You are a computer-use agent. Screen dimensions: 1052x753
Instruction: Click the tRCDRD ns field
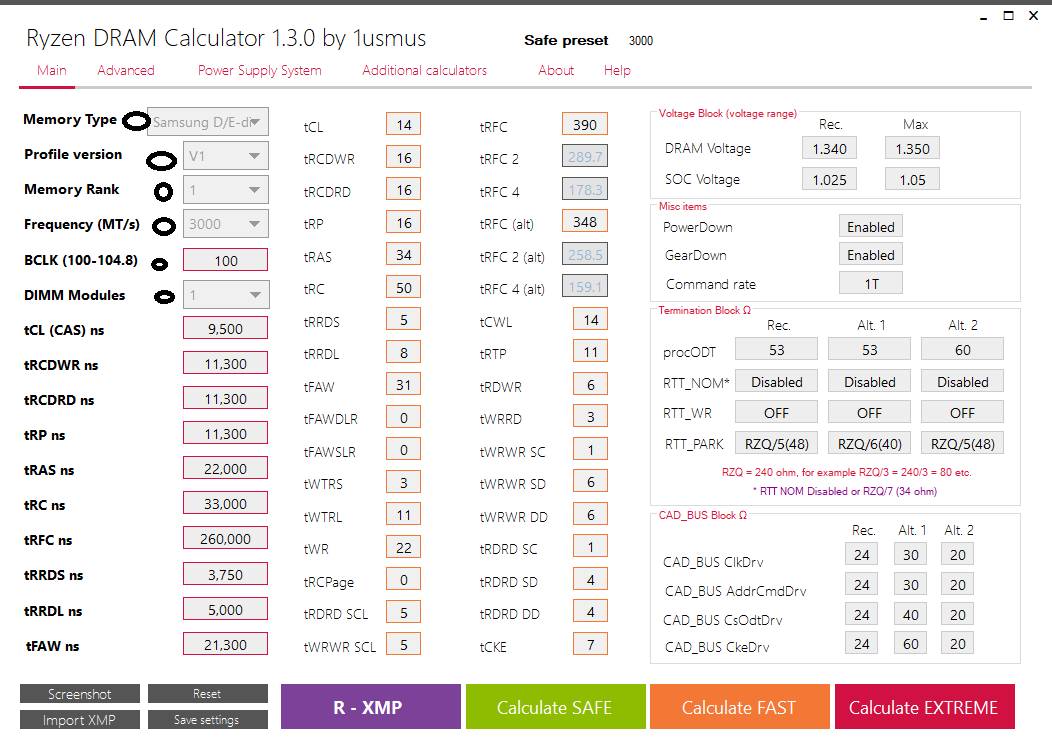pos(225,399)
